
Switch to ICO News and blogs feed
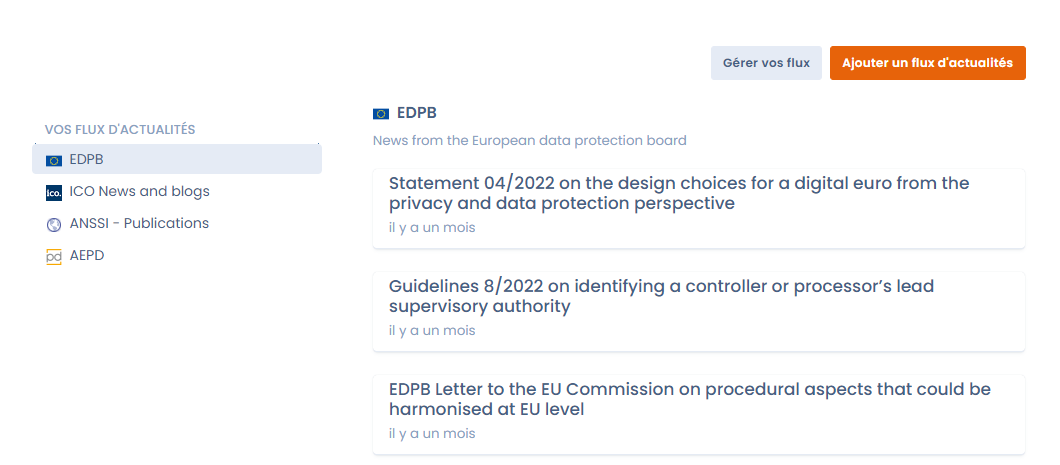(x=140, y=191)
